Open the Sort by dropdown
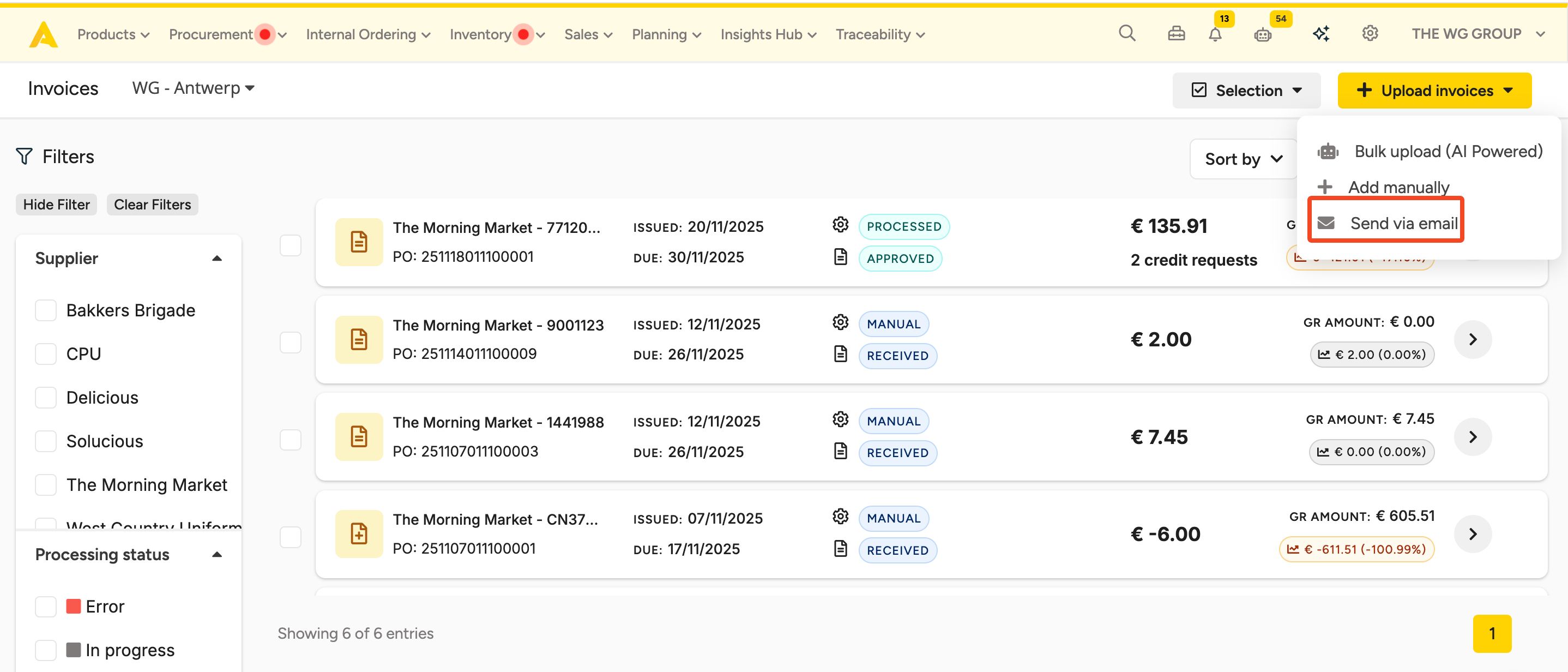This screenshot has height=672, width=1568. pos(1243,159)
